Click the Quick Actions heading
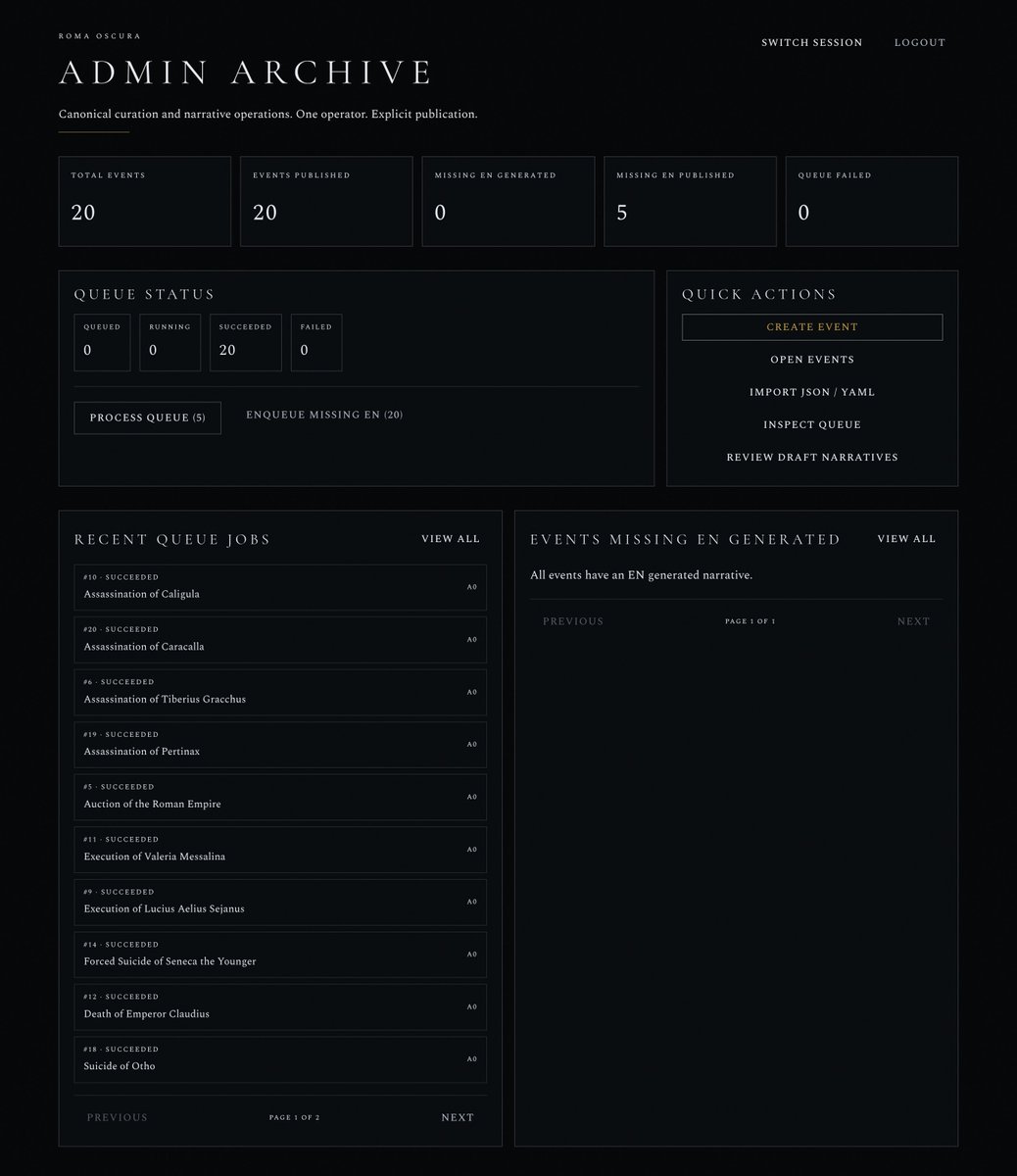Viewport: 1017px width, 1176px height. [x=759, y=294]
